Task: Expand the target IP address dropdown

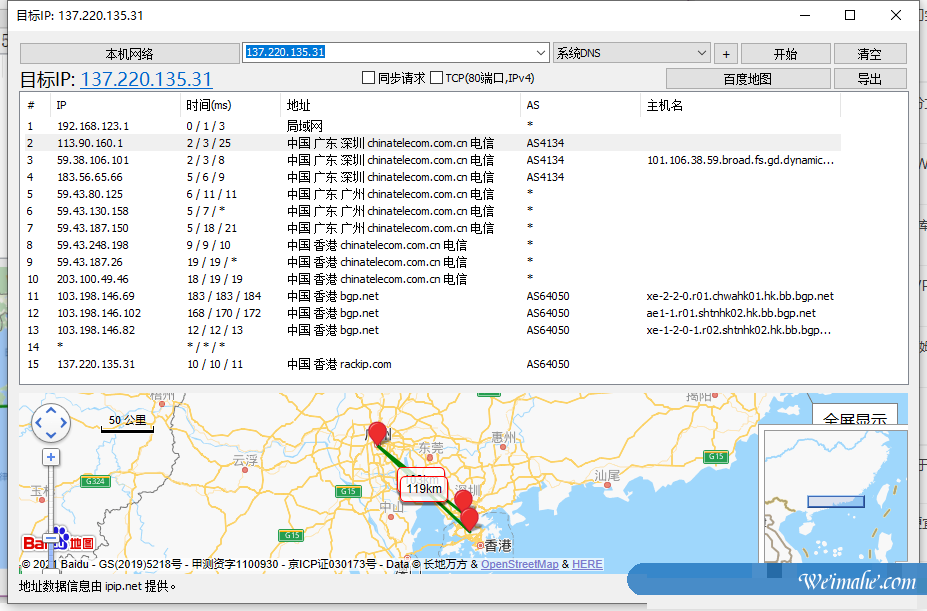Action: (x=541, y=53)
